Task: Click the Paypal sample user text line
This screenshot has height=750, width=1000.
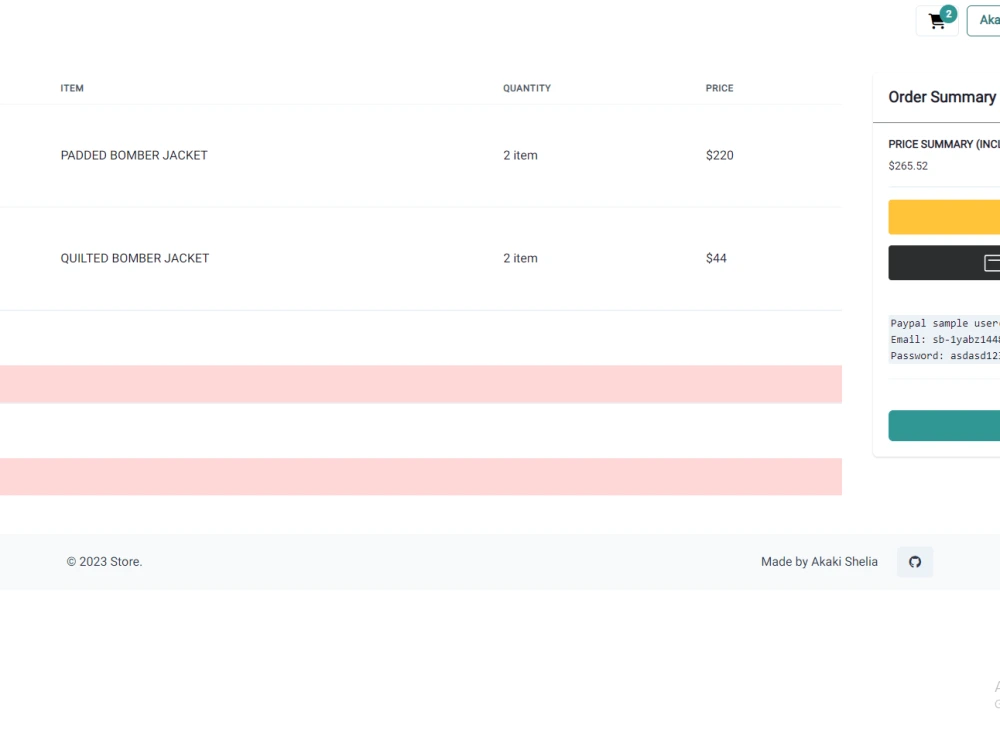Action: 945,323
